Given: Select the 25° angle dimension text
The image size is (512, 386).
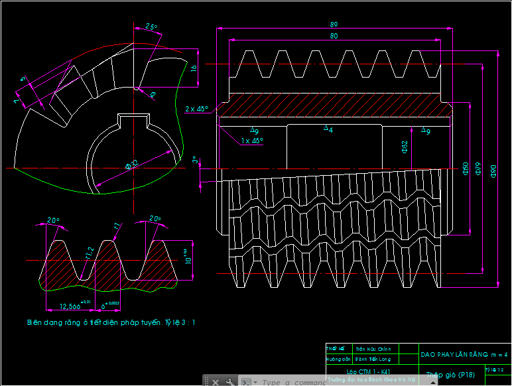Looking at the screenshot, I should [151, 27].
